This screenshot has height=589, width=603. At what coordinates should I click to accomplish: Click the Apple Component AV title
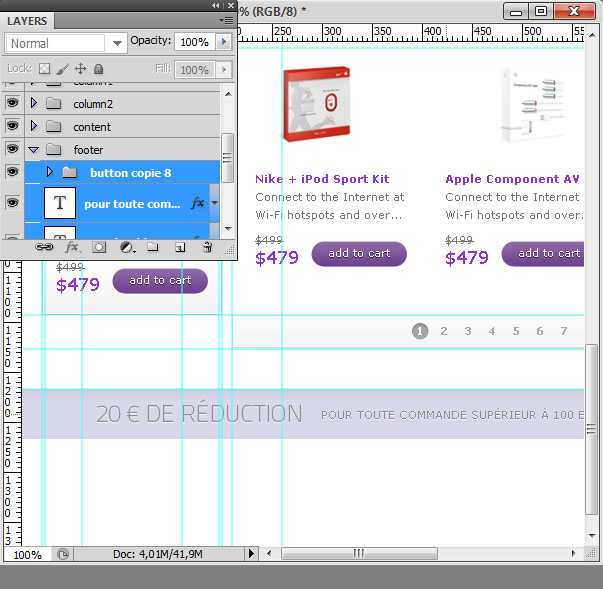click(512, 179)
